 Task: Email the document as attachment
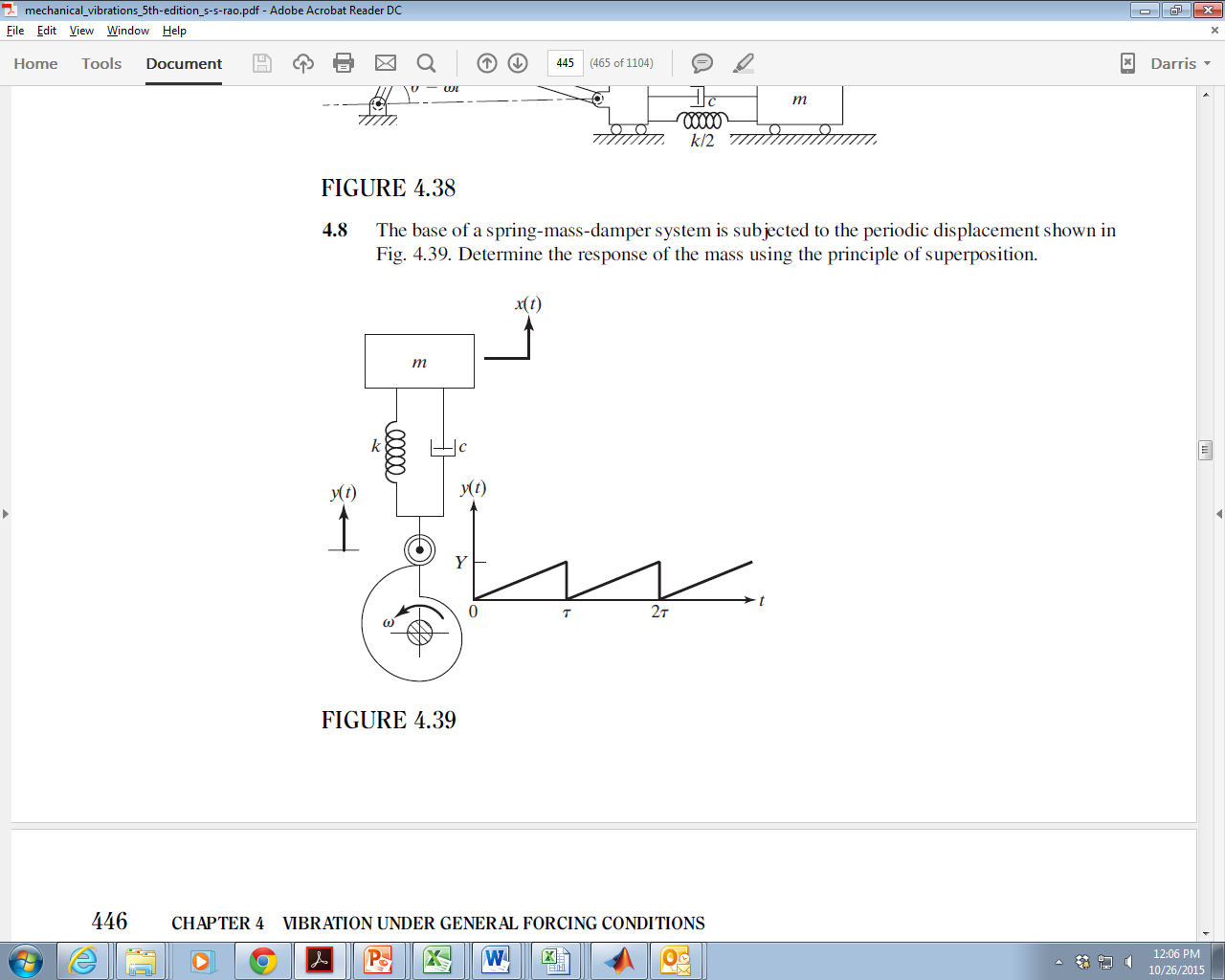coord(385,63)
